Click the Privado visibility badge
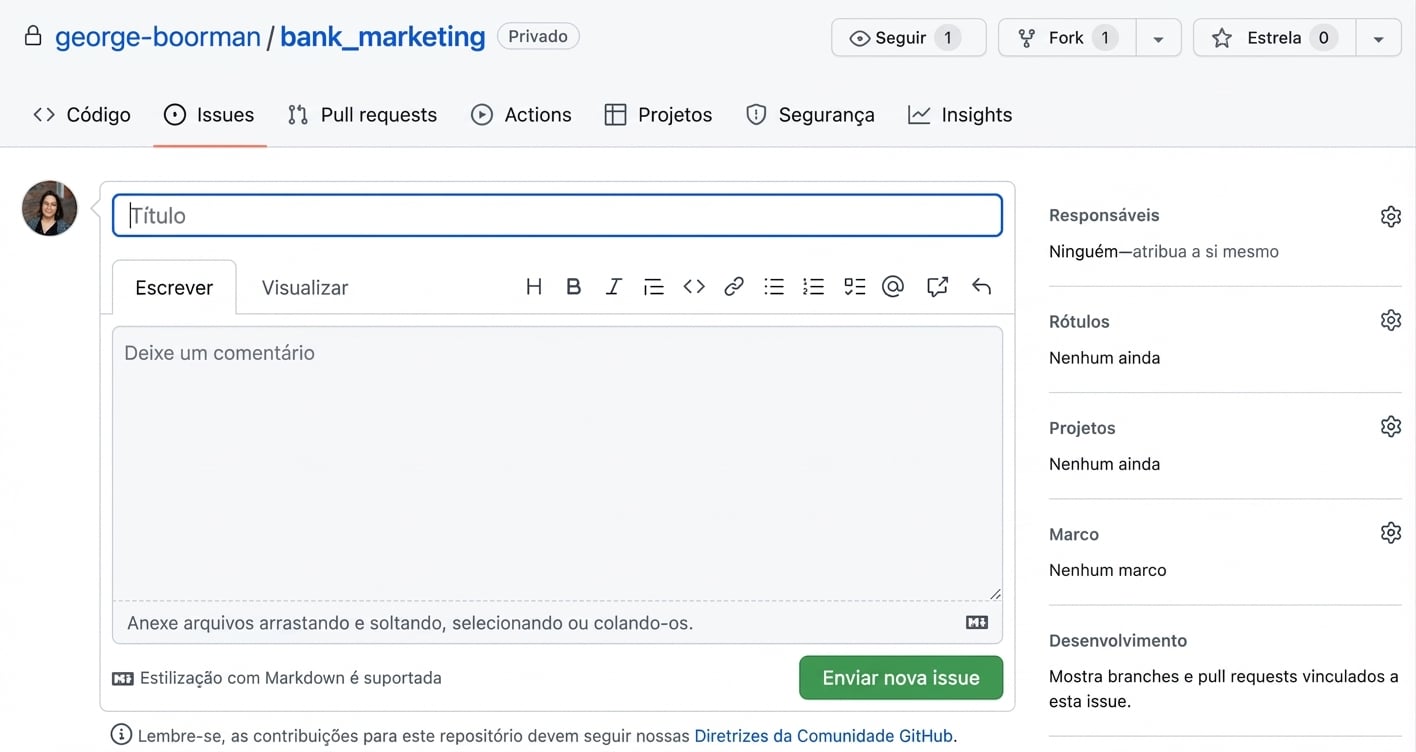 pos(538,37)
